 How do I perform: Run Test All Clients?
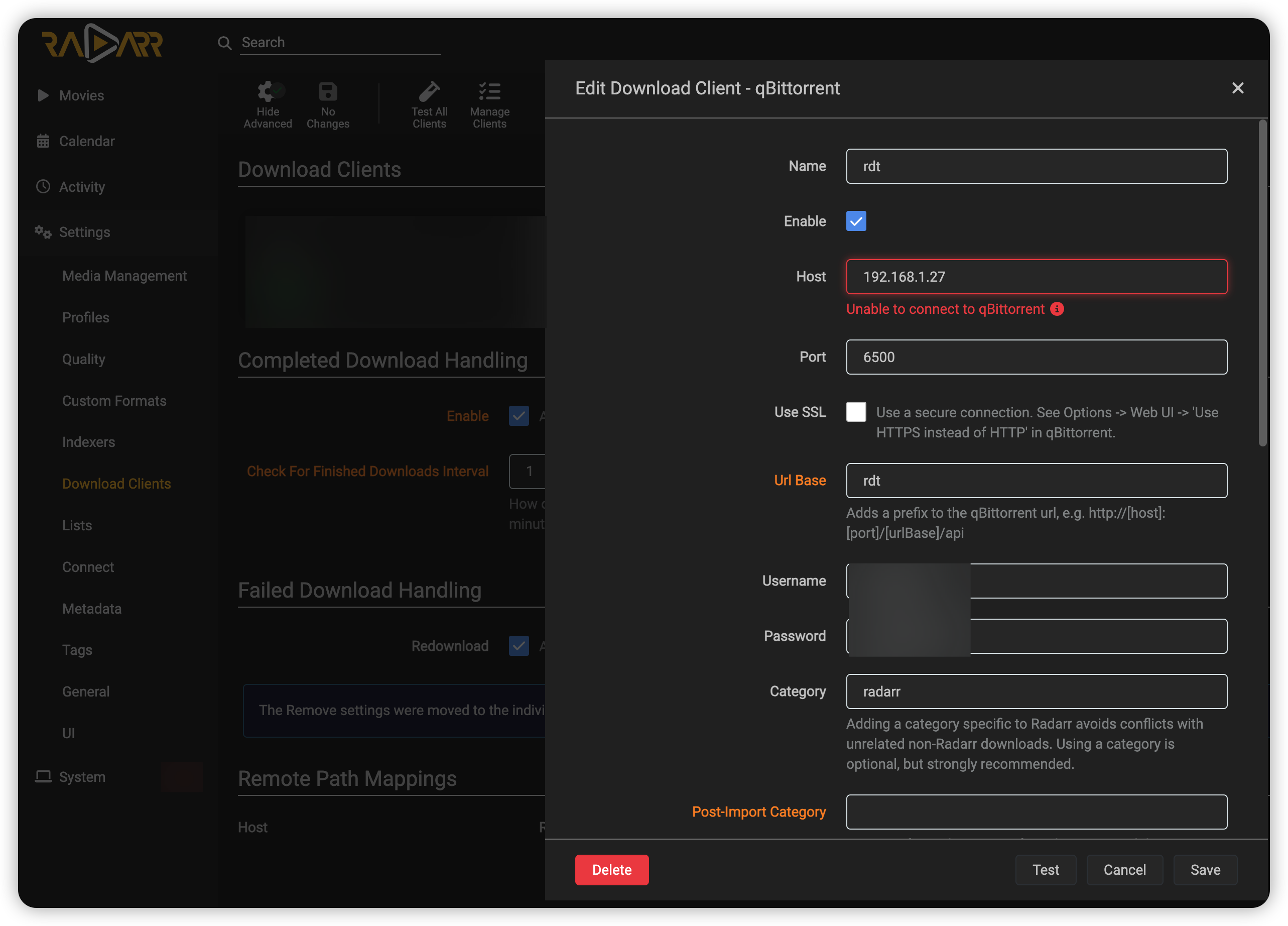429,103
